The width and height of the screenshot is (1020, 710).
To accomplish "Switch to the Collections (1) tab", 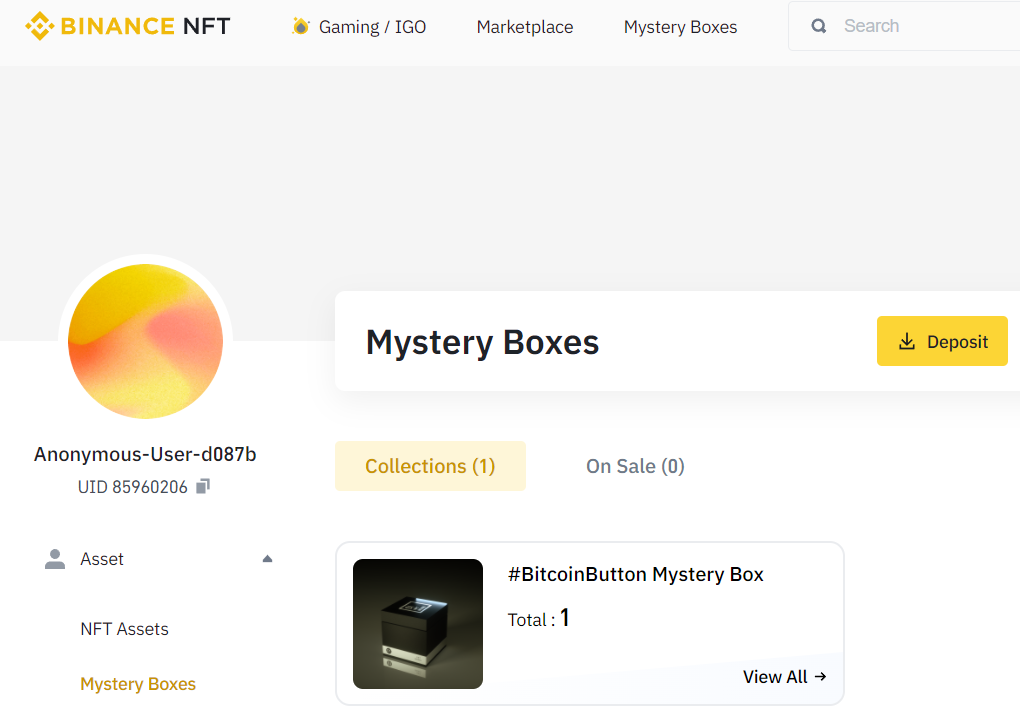I will [430, 466].
